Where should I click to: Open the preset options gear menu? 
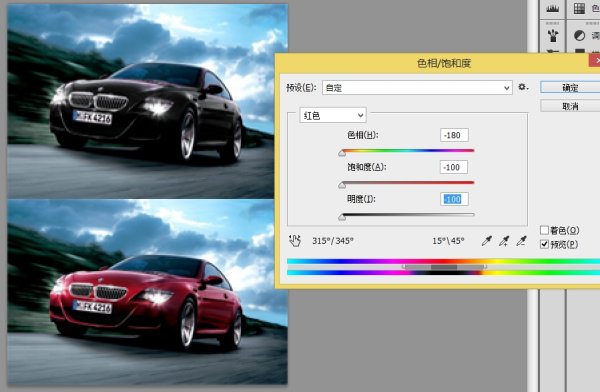coord(523,87)
